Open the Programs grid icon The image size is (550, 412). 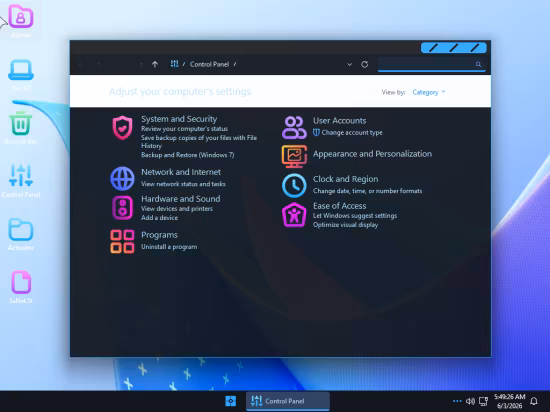pos(122,241)
